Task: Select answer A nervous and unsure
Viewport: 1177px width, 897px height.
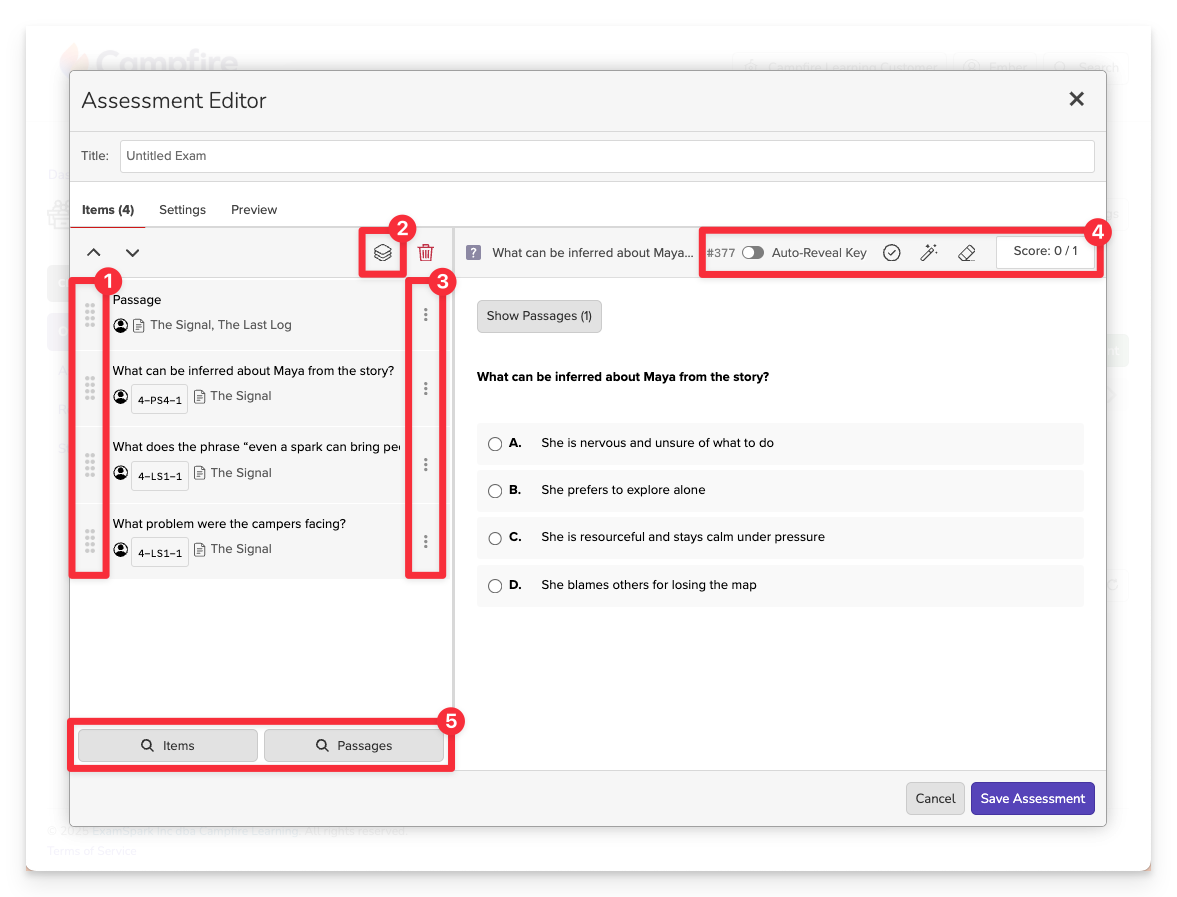Action: (x=495, y=444)
